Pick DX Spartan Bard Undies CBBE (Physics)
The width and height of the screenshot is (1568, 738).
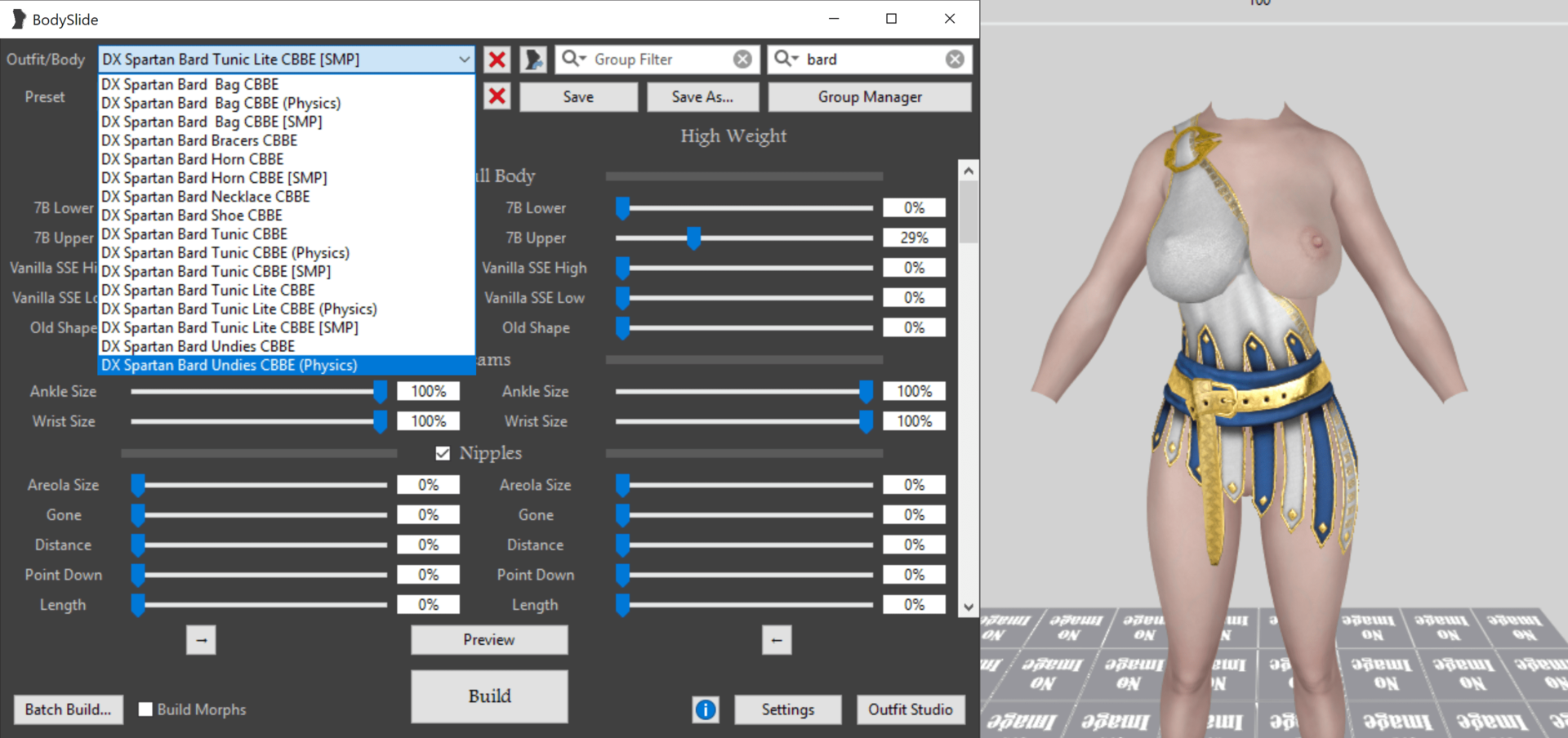pyautogui.click(x=287, y=366)
